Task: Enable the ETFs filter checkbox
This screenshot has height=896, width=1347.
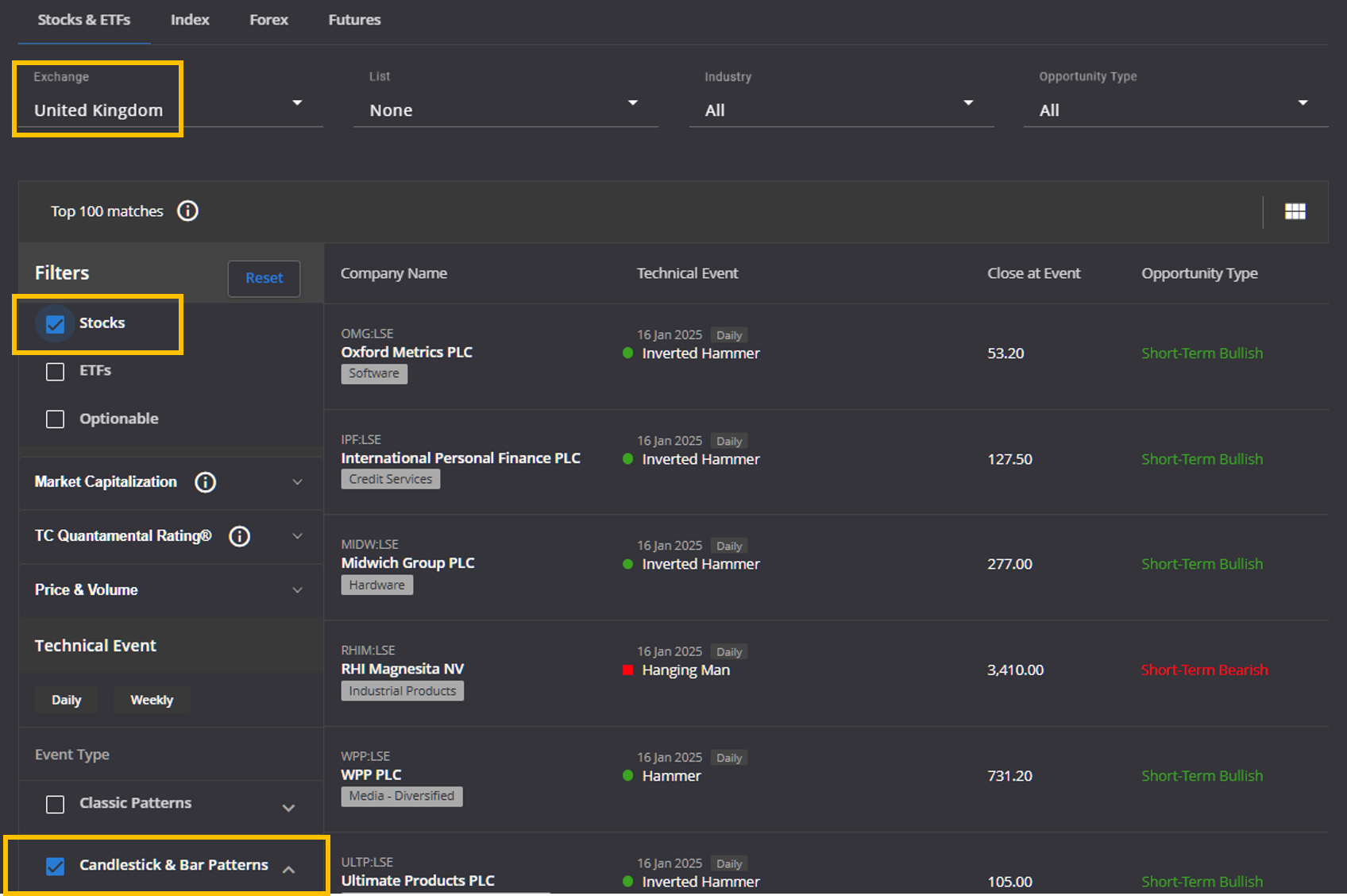Action: pos(55,372)
